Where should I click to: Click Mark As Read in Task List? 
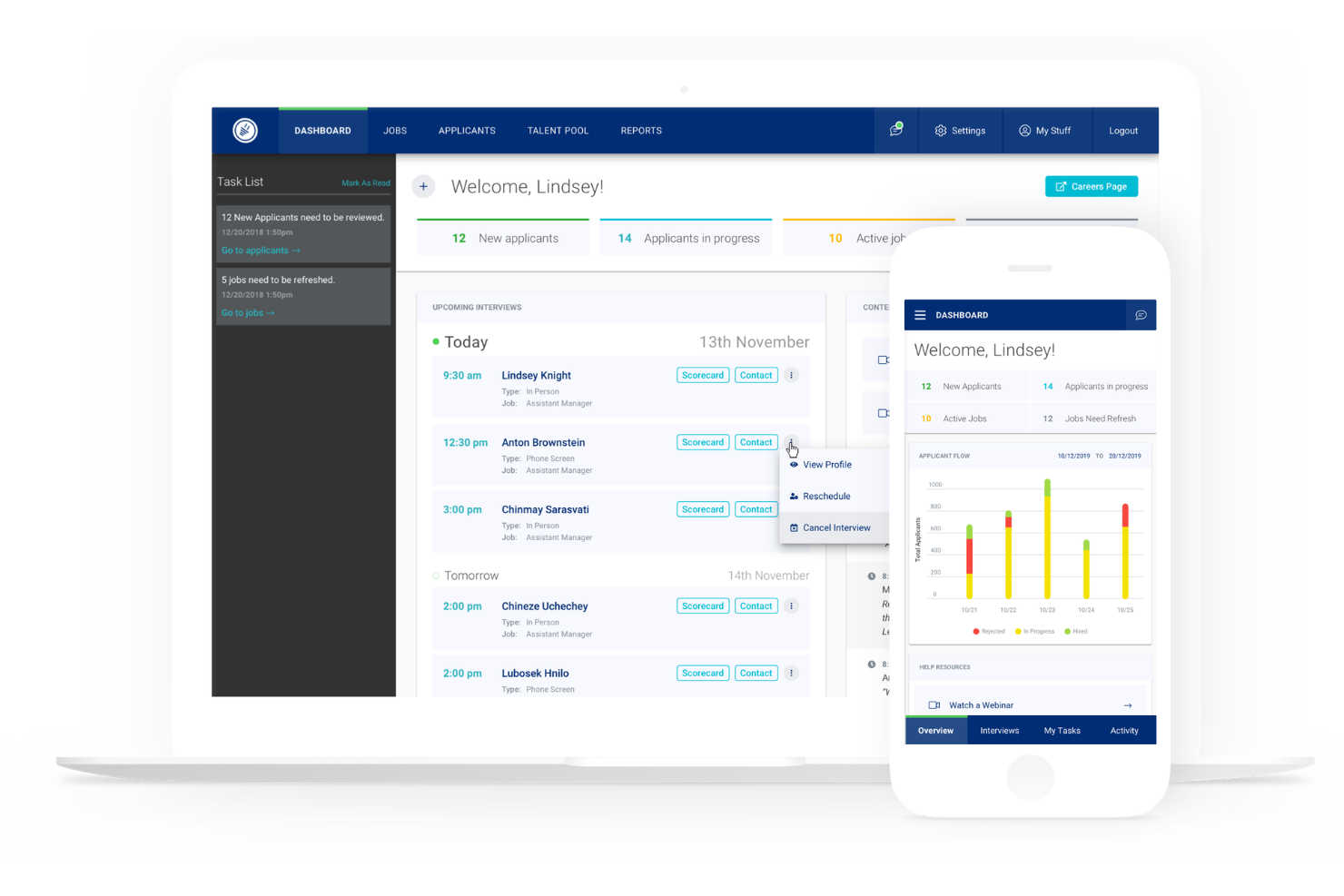(366, 183)
